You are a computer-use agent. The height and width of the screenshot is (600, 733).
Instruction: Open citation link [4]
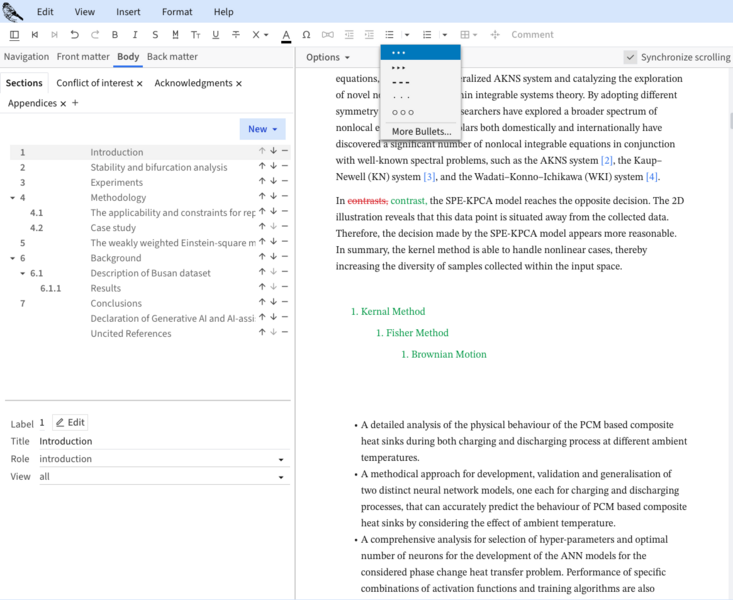(652, 177)
